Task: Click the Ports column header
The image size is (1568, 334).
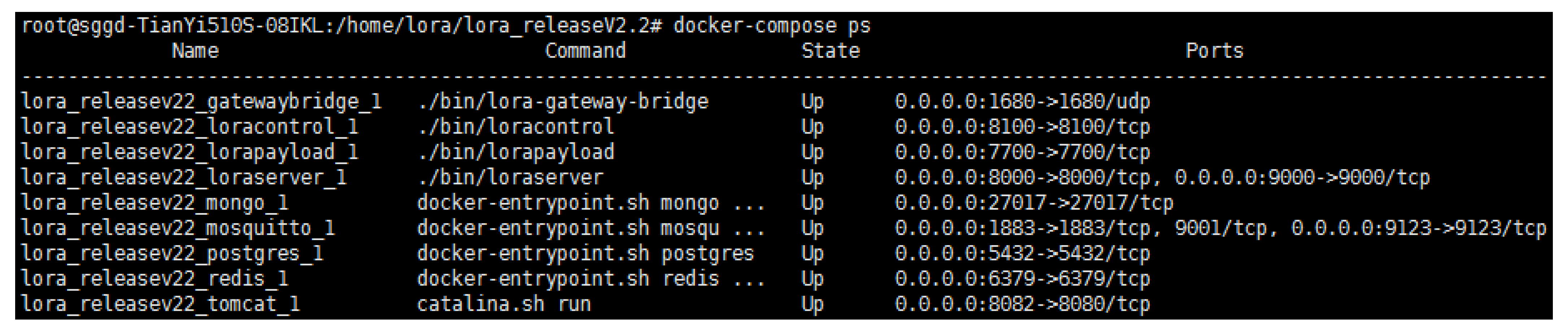Action: [1214, 51]
